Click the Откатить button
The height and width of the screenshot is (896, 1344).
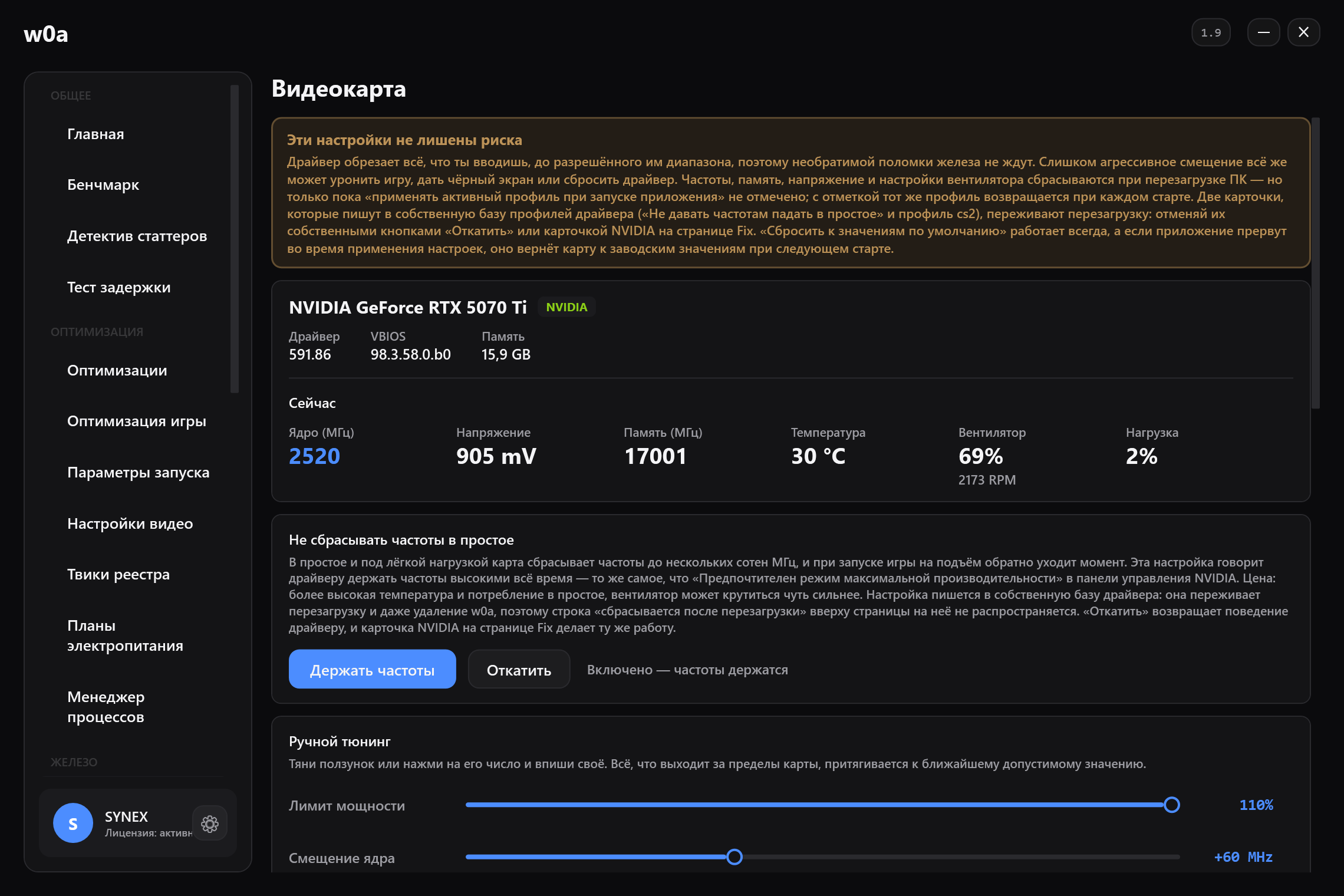[519, 670]
